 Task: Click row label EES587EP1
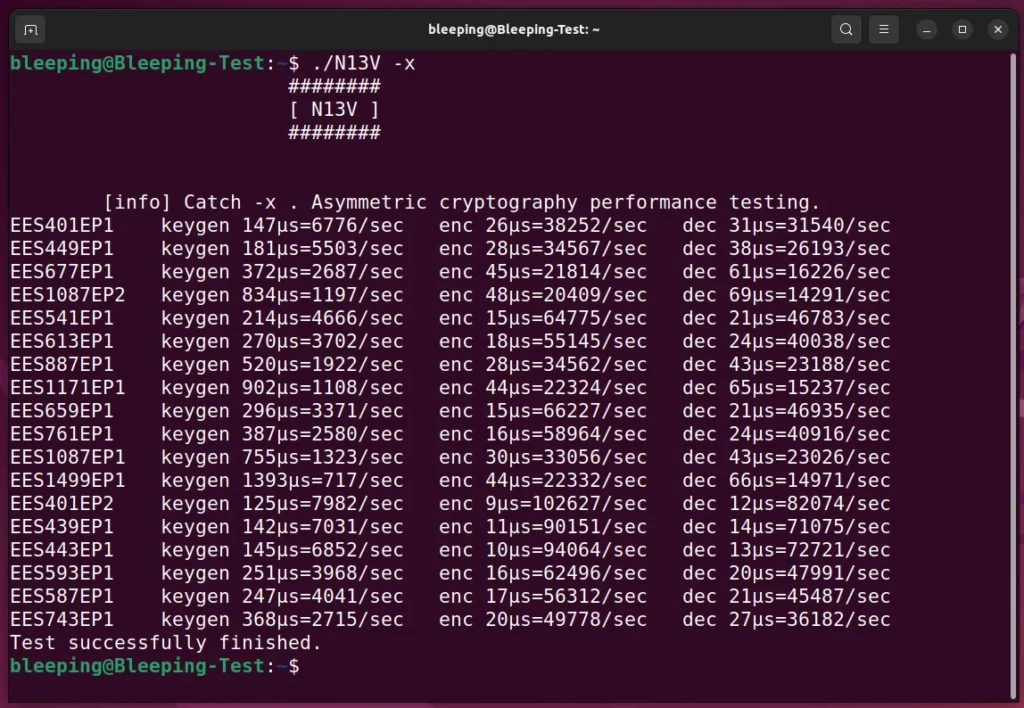tap(61, 596)
